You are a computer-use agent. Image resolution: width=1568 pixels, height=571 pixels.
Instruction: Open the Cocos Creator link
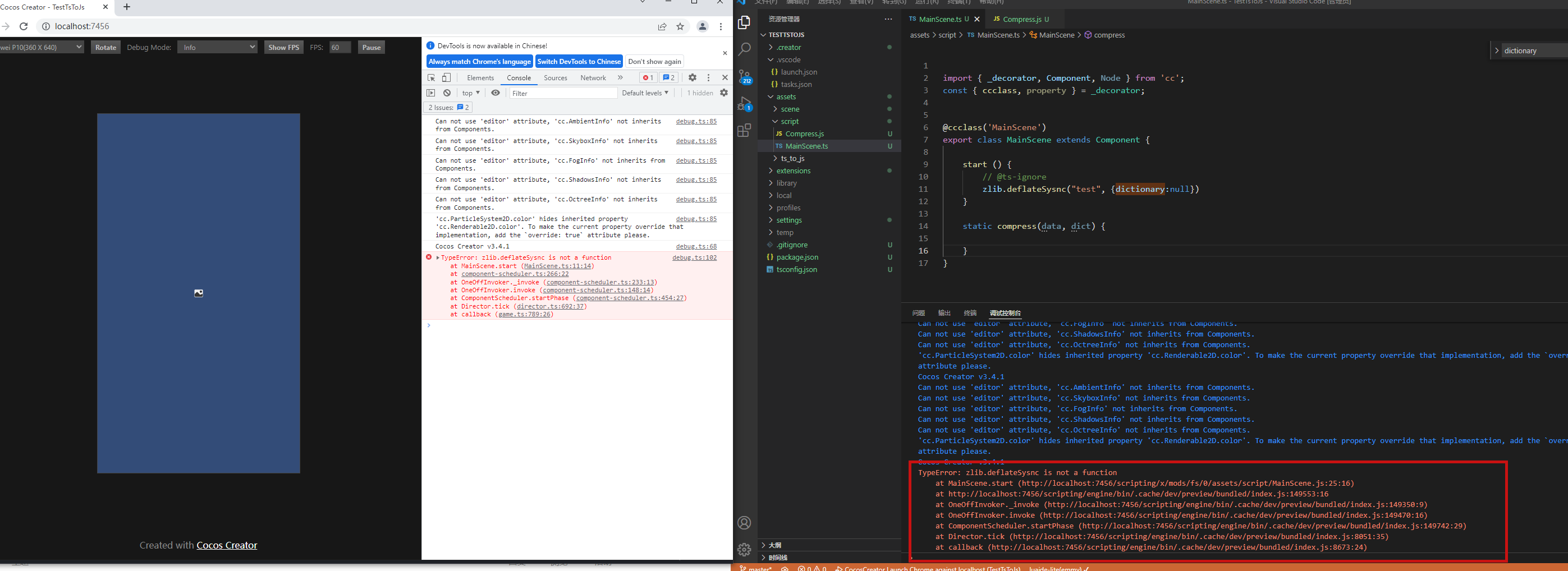pos(226,545)
